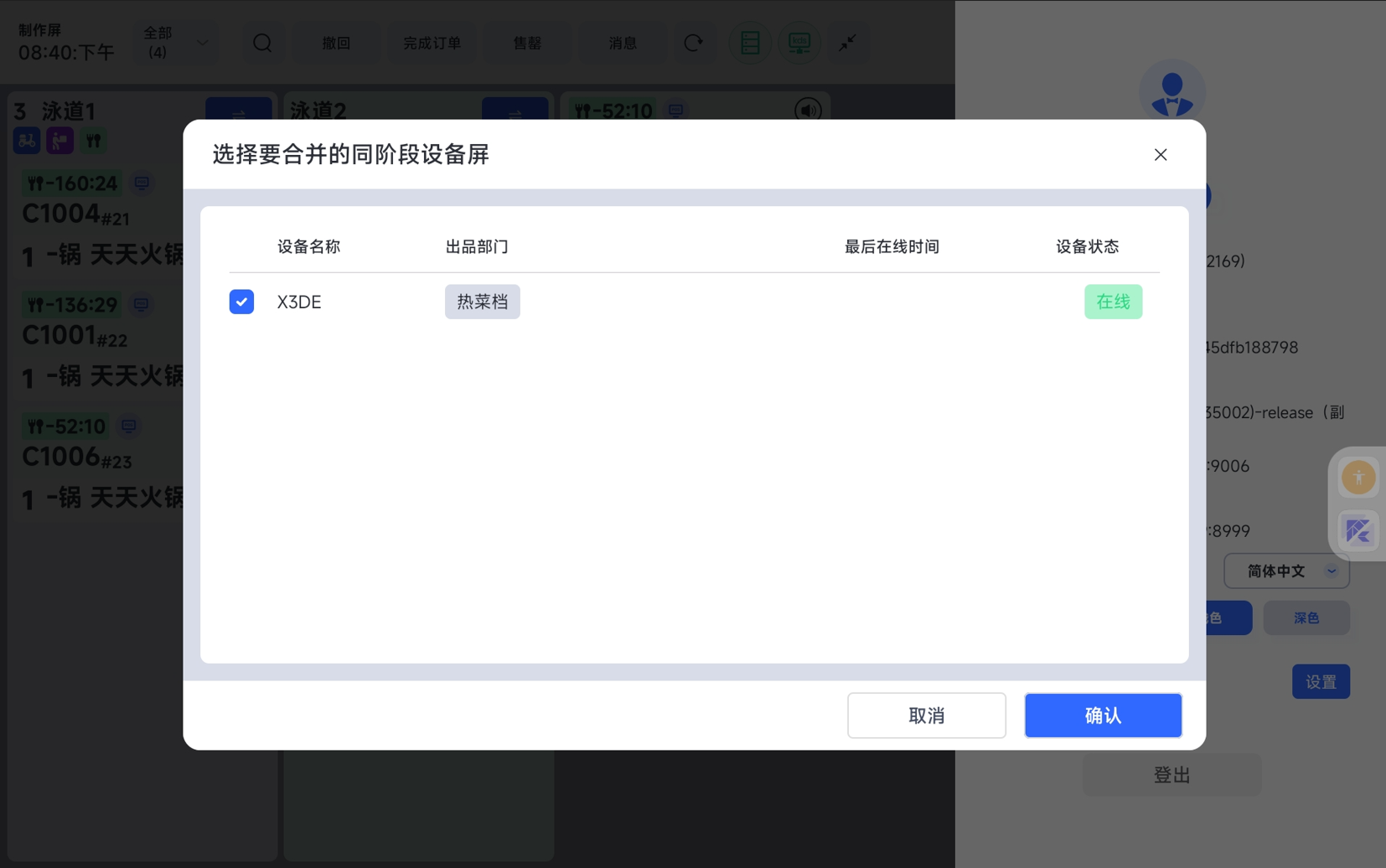Click the 确认 confirm button
1386x868 pixels.
click(x=1102, y=716)
